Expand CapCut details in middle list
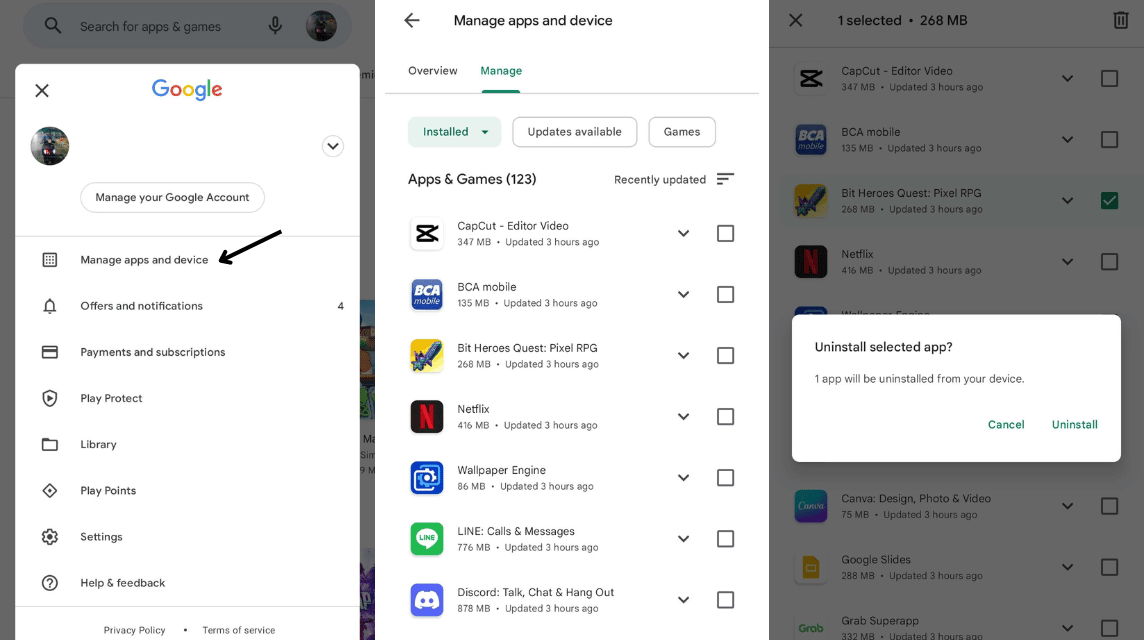Screen dimensions: 1144x640 click(x=684, y=234)
